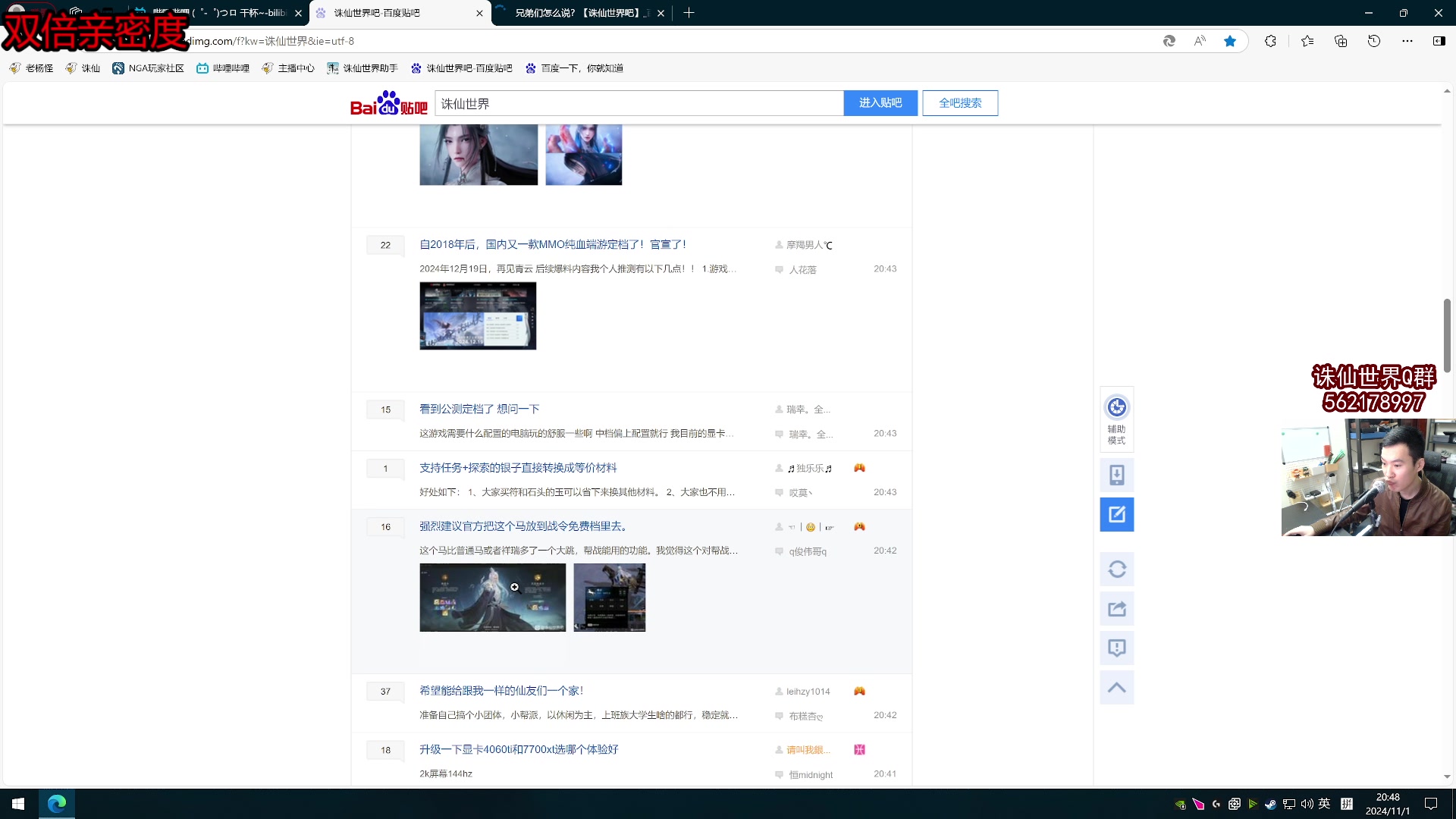
Task: Click the Steam icon in system tray
Action: (1270, 804)
